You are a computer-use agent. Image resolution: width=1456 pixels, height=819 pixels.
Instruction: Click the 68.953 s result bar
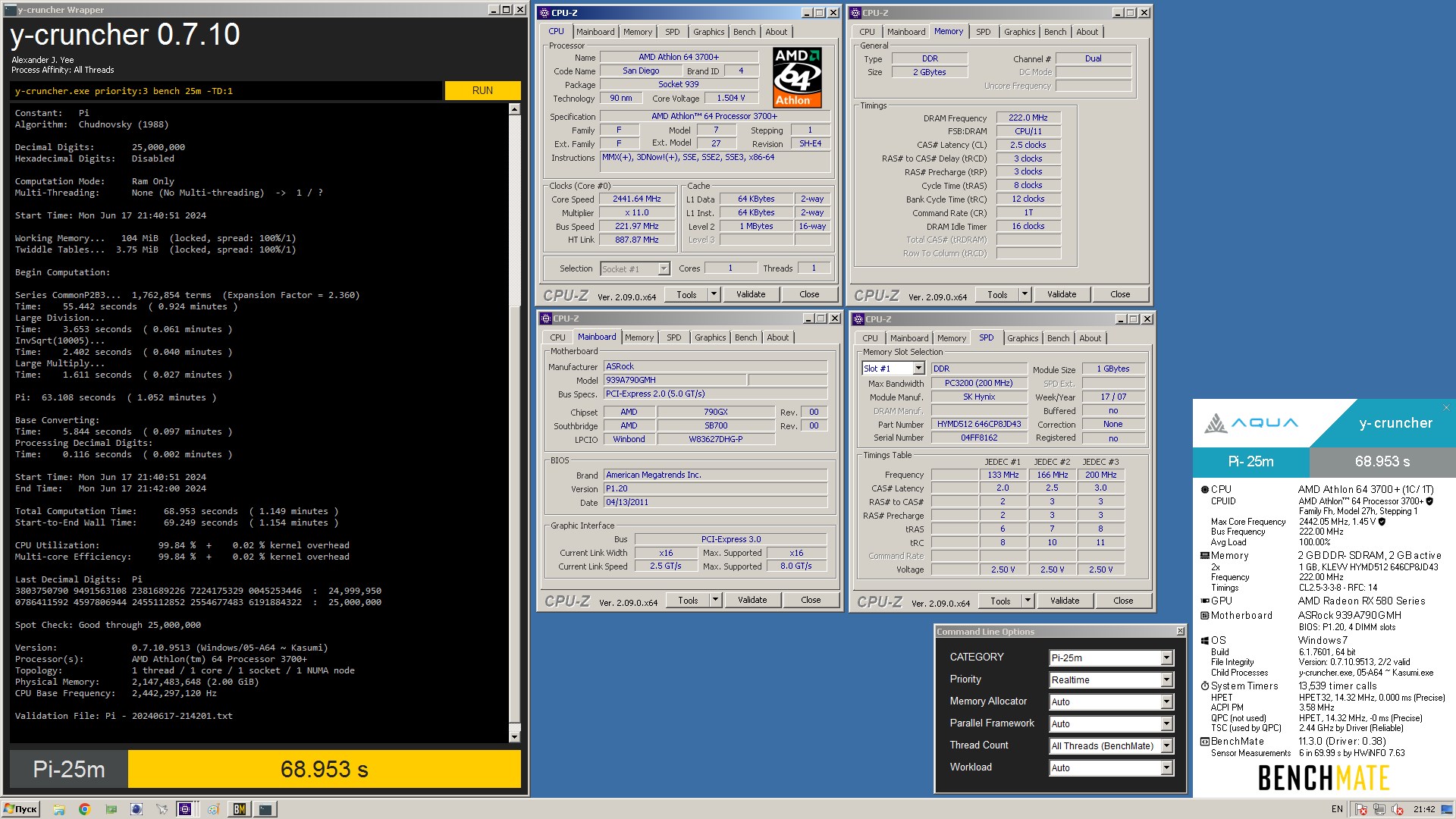pyautogui.click(x=325, y=769)
